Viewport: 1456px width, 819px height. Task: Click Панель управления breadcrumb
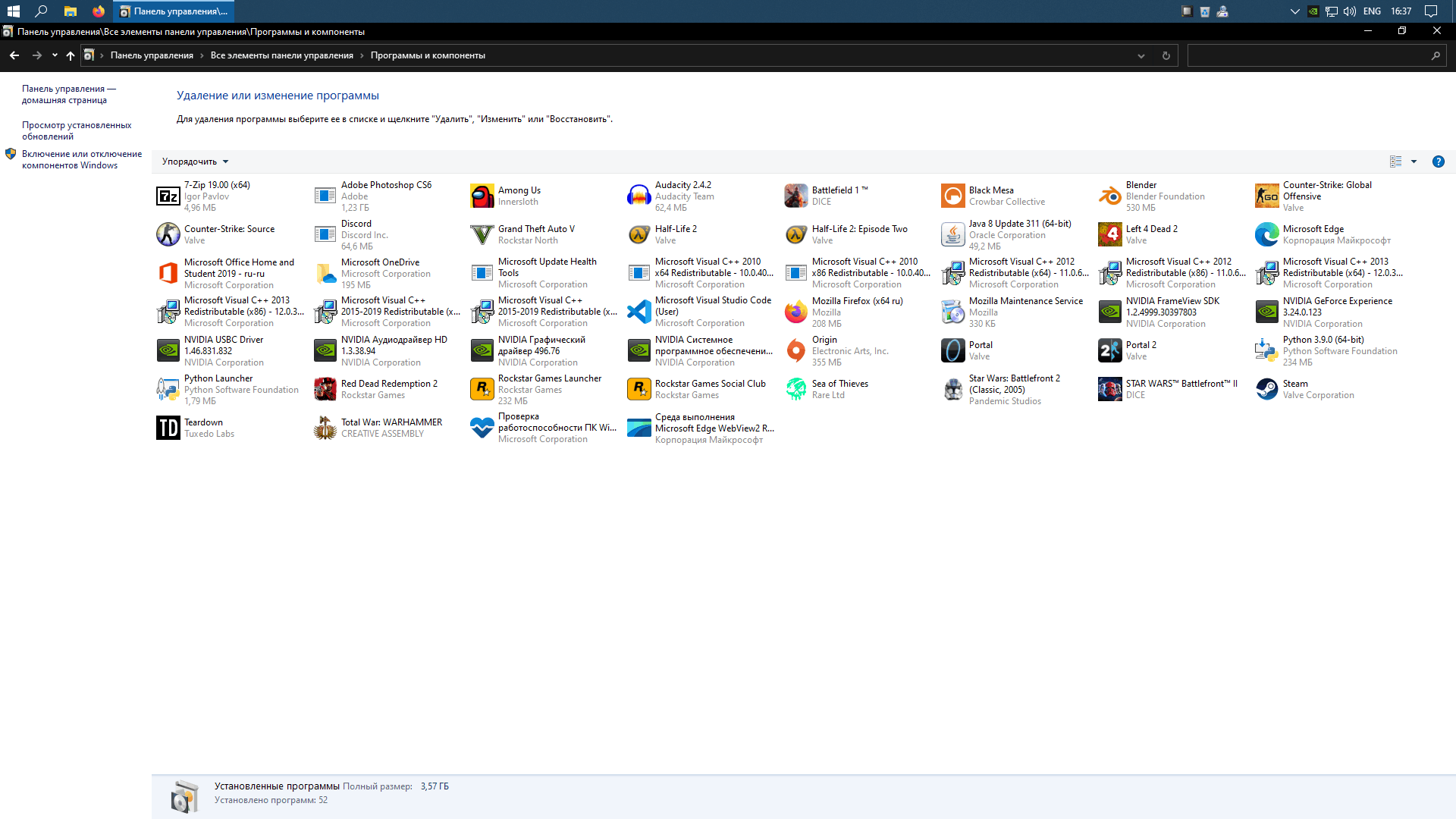pyautogui.click(x=152, y=55)
